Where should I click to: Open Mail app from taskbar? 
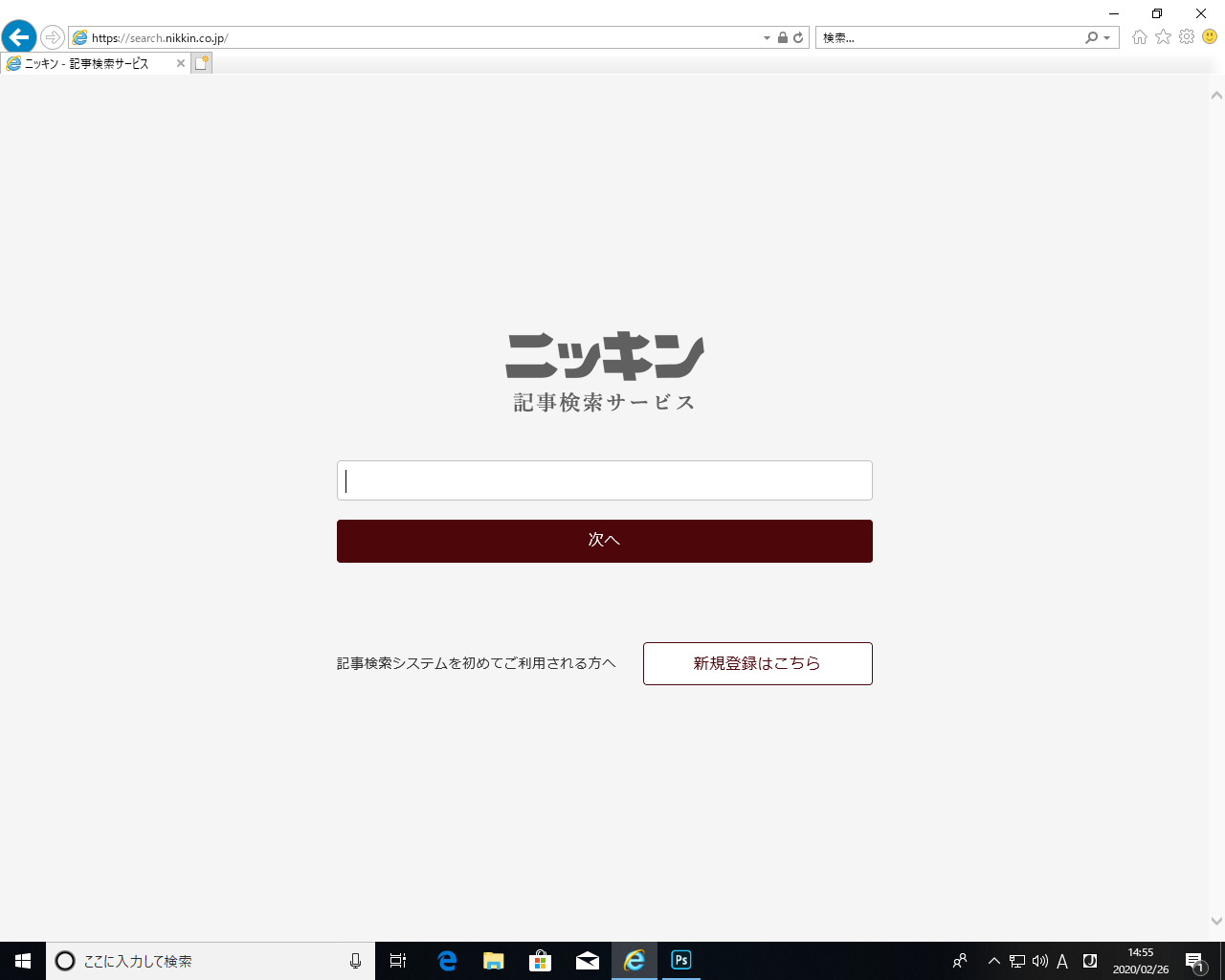coord(588,961)
